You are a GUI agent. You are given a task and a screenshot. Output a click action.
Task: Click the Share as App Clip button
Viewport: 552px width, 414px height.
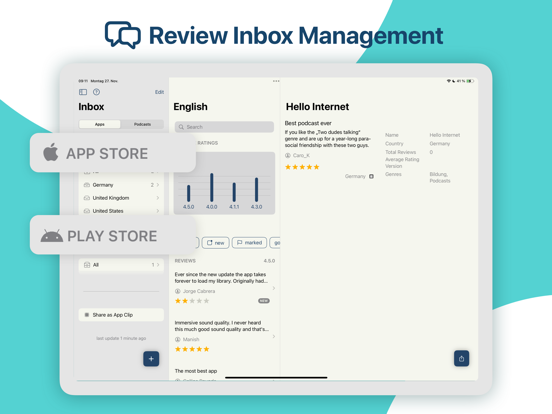pos(121,315)
